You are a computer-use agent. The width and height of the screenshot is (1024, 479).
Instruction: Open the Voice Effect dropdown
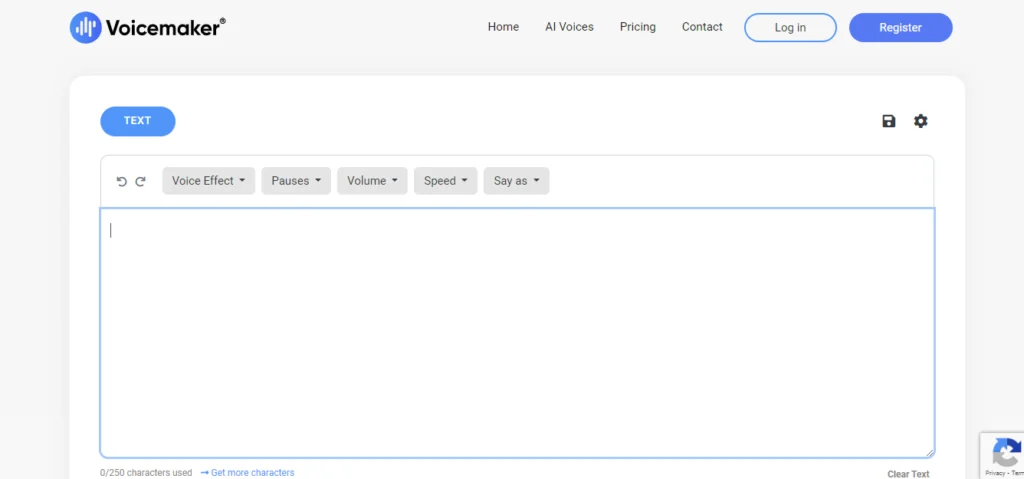[x=208, y=181]
